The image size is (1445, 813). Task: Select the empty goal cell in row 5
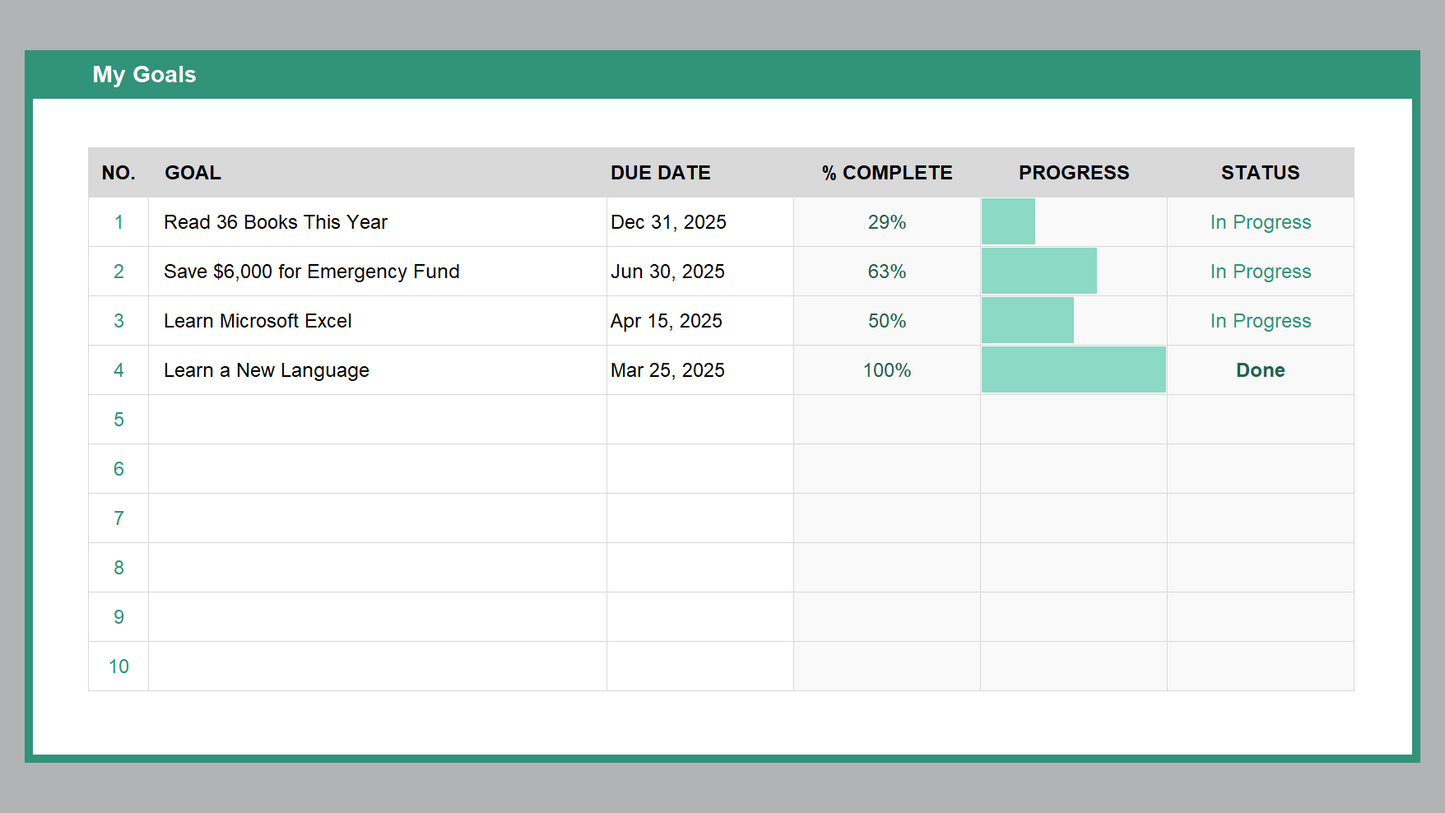[x=377, y=419]
